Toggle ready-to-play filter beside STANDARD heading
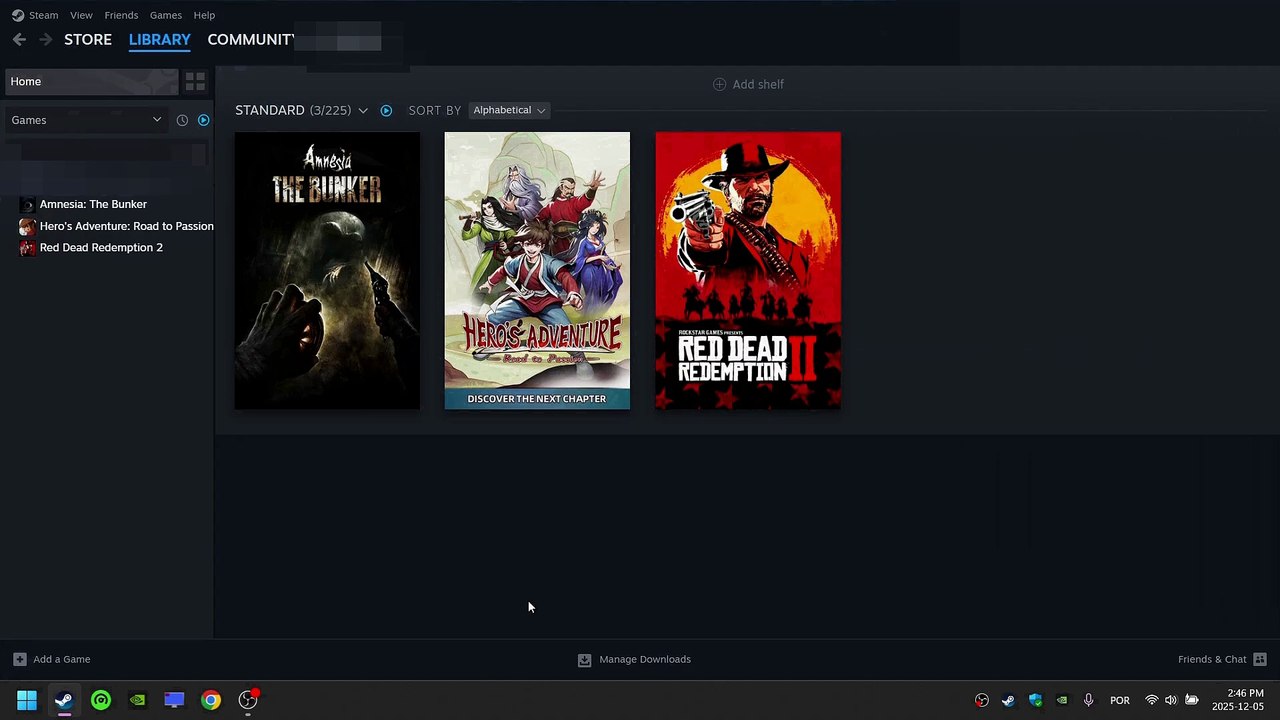Image resolution: width=1280 pixels, height=720 pixels. click(x=386, y=110)
